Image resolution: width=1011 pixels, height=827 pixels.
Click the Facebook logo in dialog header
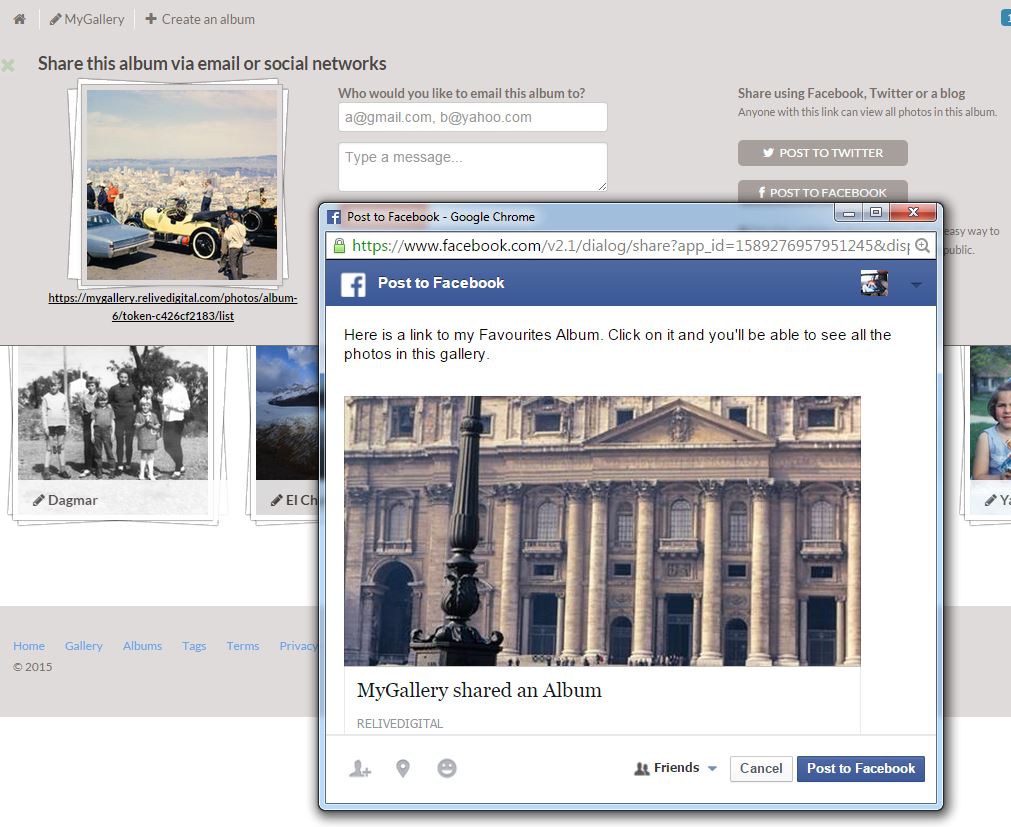pyautogui.click(x=353, y=284)
